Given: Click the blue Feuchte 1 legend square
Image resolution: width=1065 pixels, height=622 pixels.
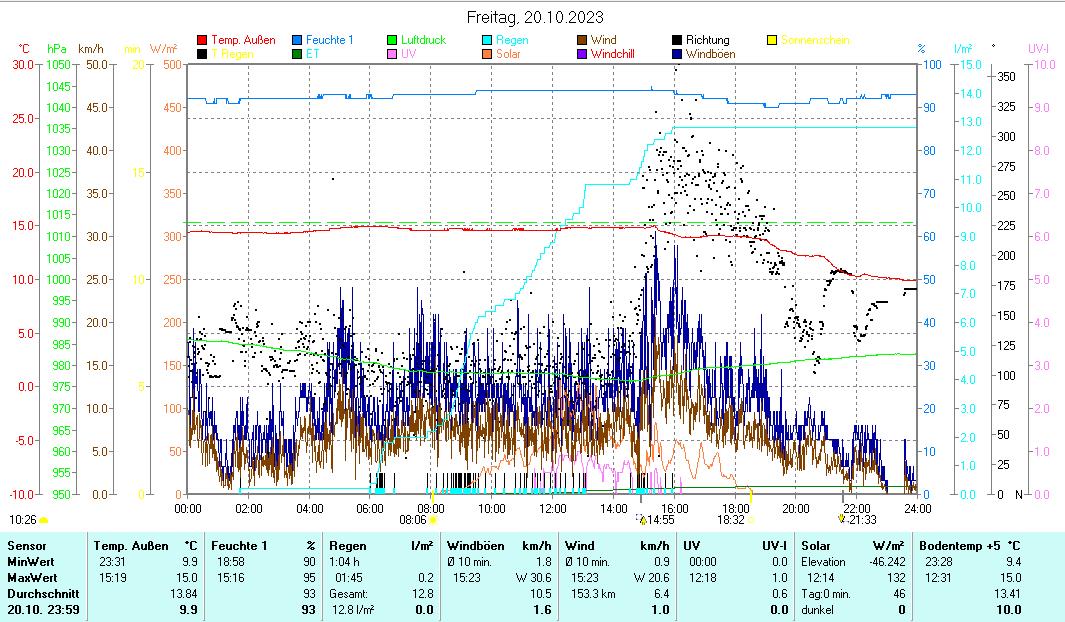Looking at the screenshot, I should coord(297,41).
